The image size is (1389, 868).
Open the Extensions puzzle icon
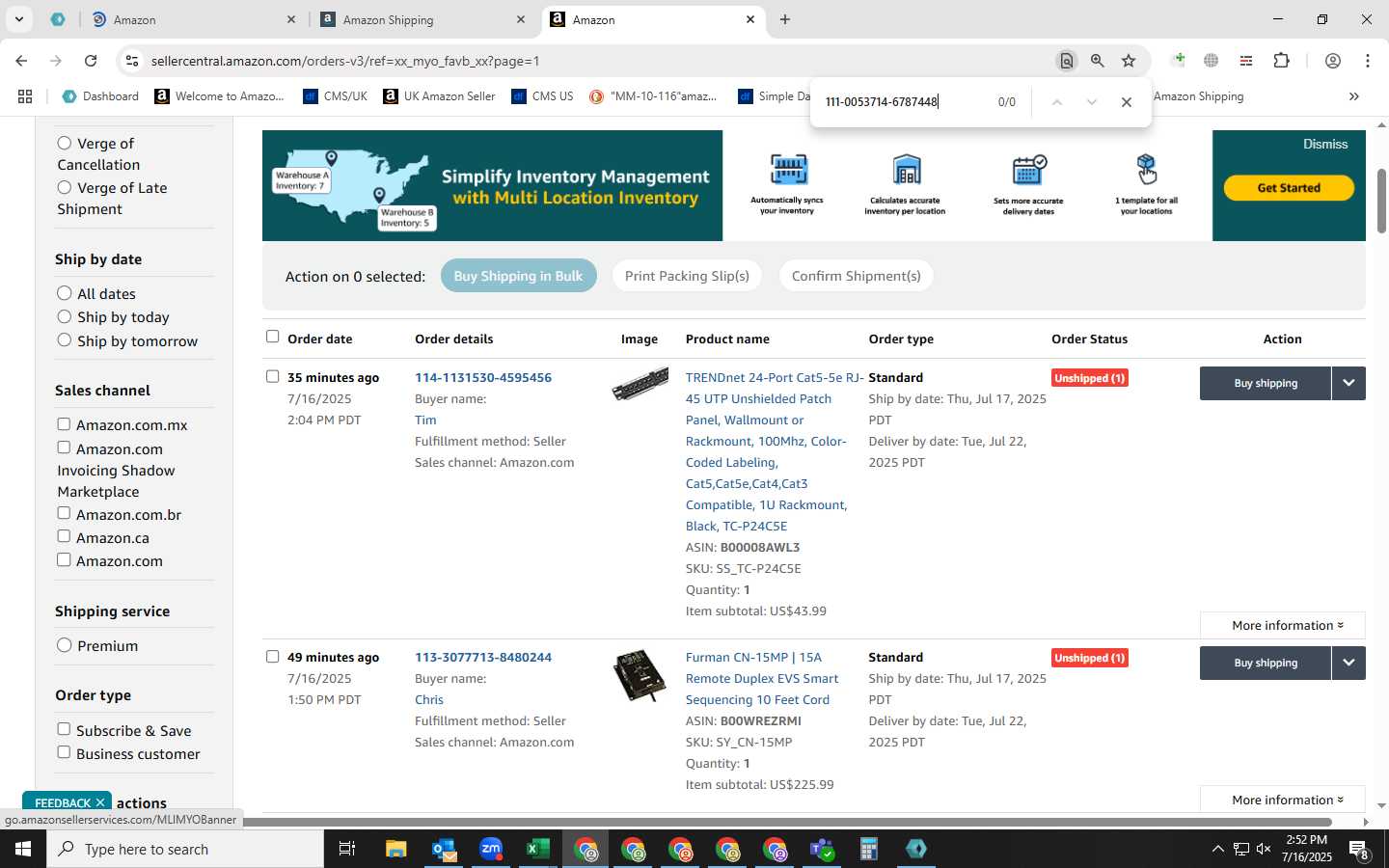point(1281,61)
